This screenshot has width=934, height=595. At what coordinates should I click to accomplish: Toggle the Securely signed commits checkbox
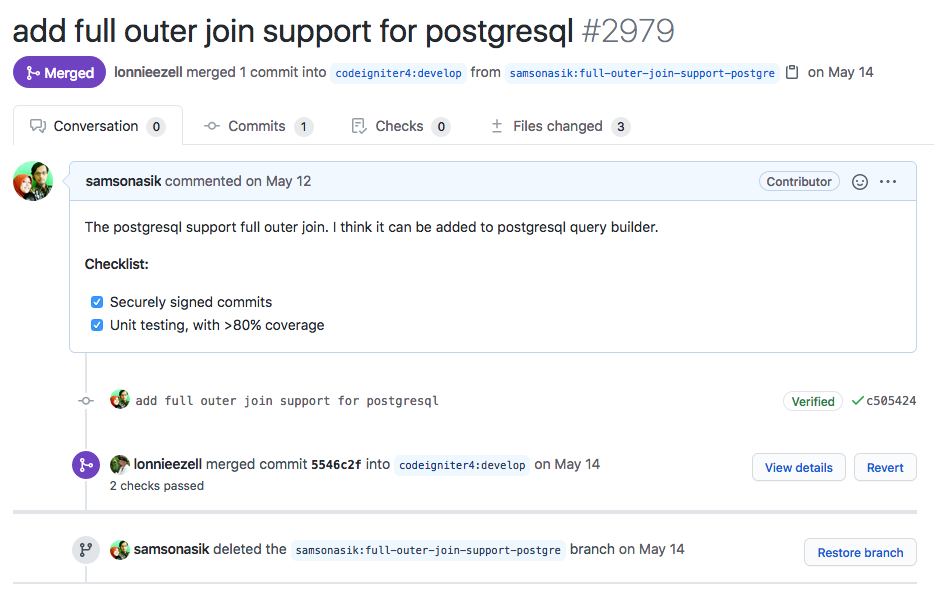click(x=96, y=302)
